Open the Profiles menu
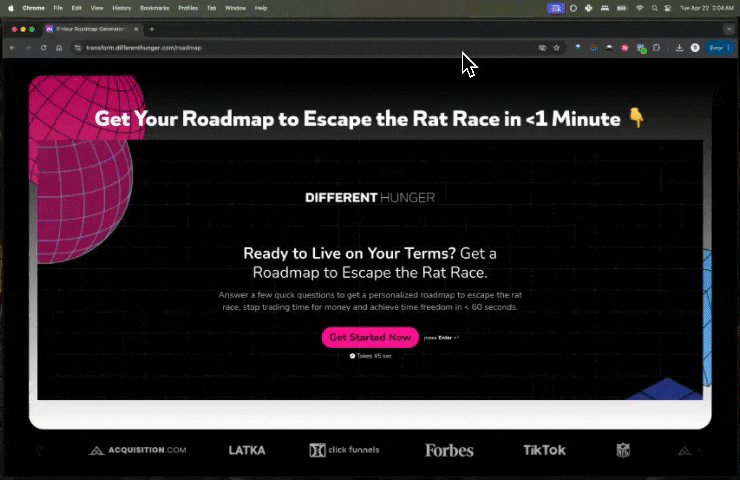 click(x=188, y=8)
